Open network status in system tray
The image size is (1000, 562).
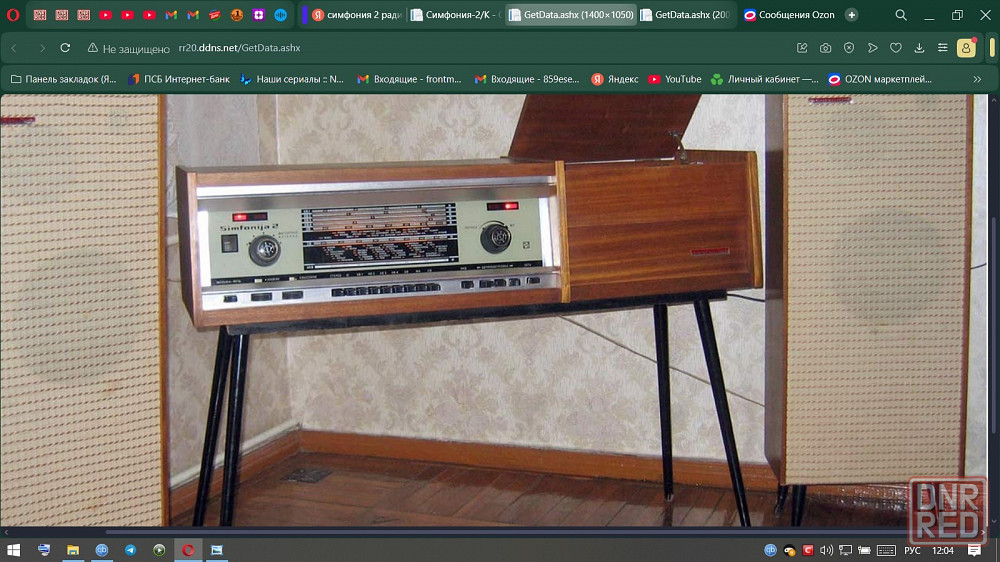(x=846, y=550)
